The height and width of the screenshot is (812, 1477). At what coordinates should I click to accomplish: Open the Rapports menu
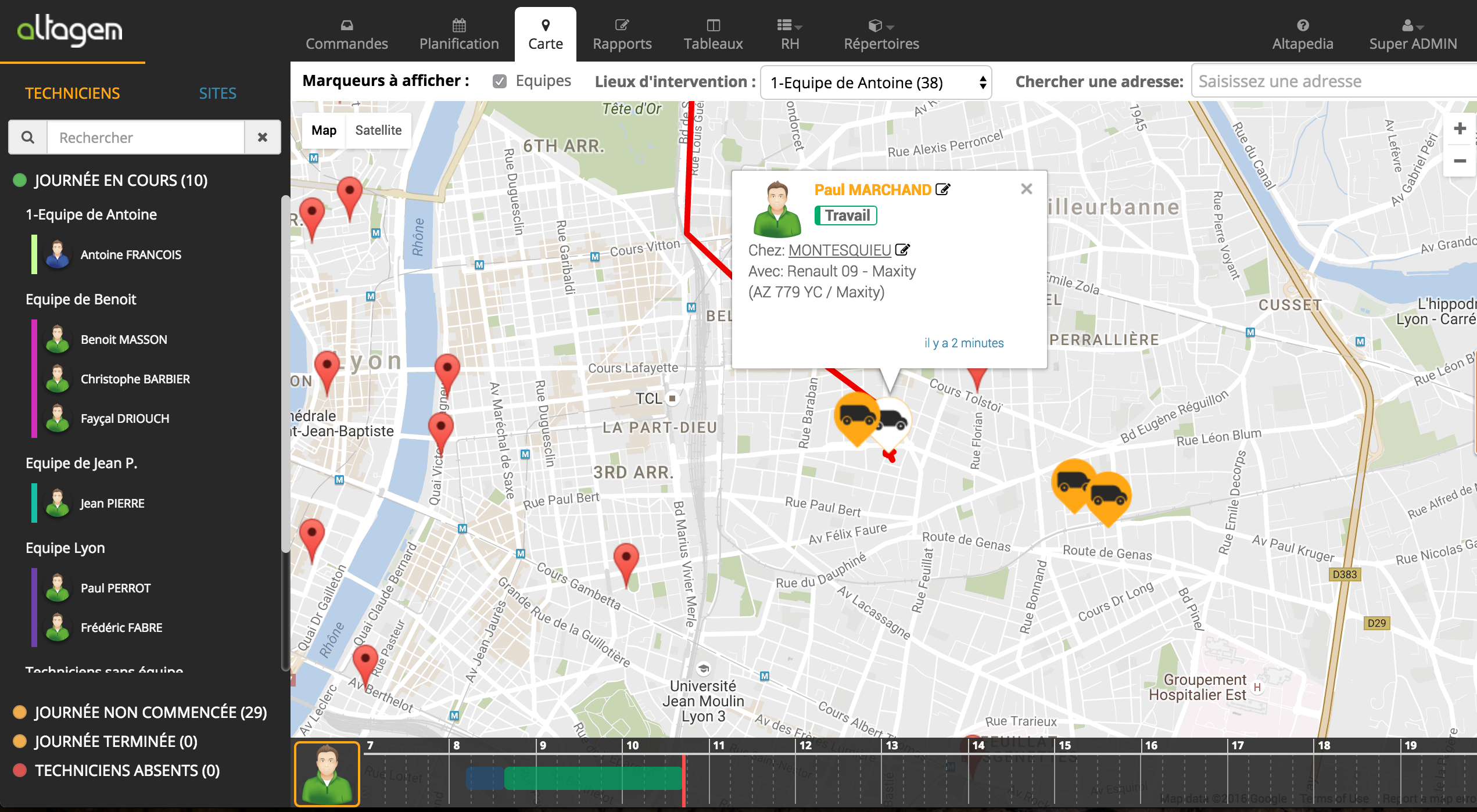pos(622,34)
